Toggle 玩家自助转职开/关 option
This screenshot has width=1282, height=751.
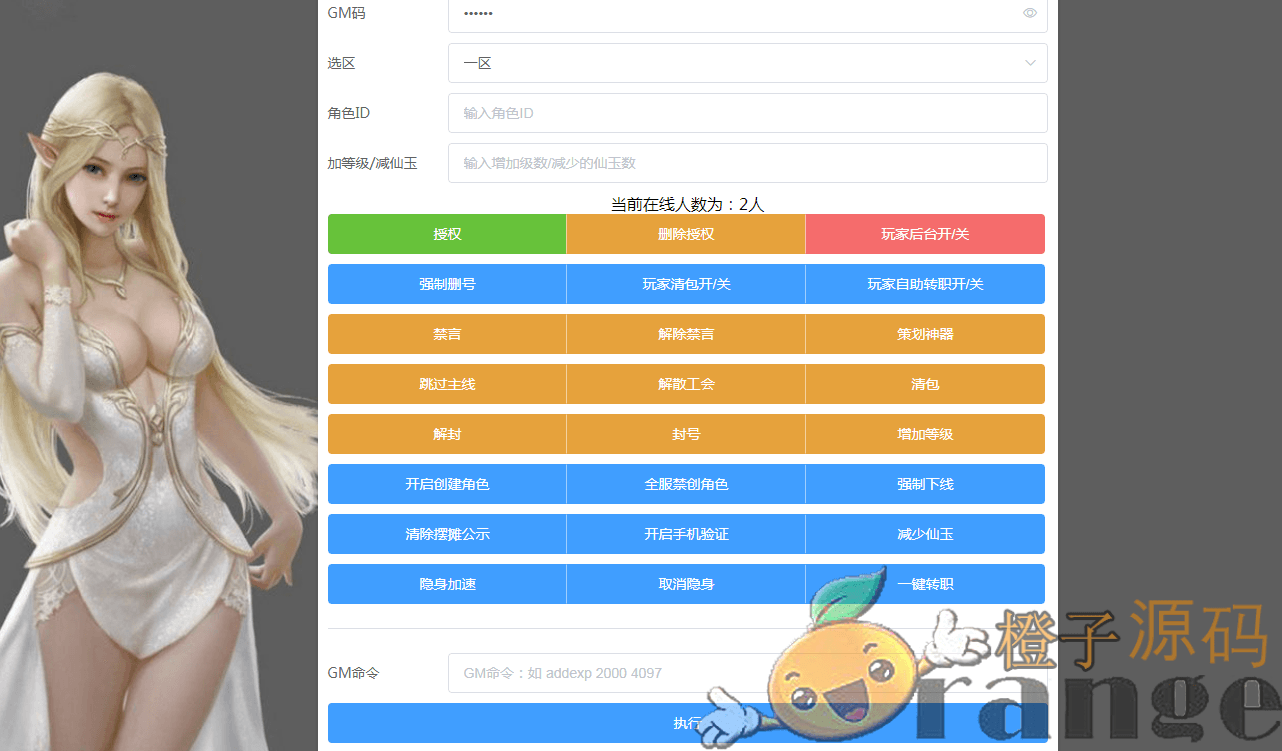click(x=925, y=284)
